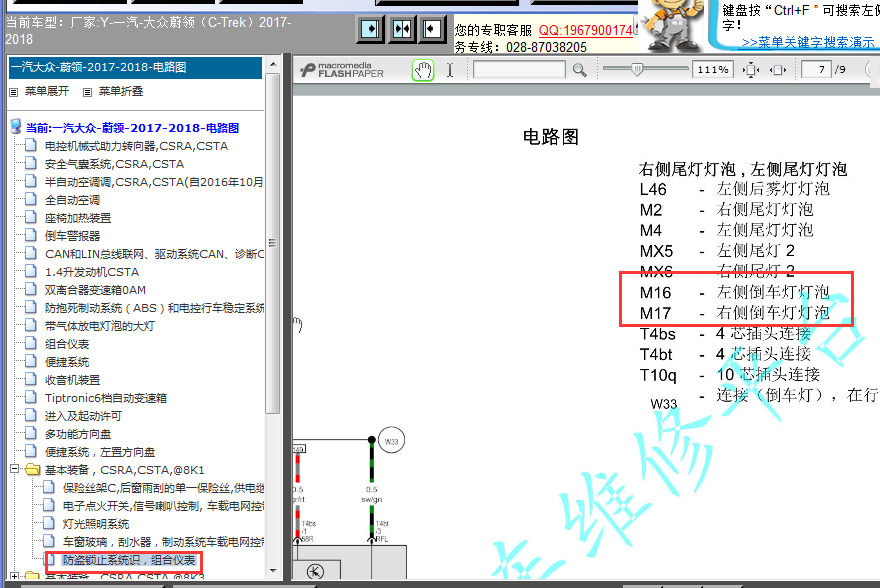Viewport: 880px width, 588px height.
Task: Click the open folder icon of 基本装备,CSRA,CSTA,@8K1
Action: [33, 469]
